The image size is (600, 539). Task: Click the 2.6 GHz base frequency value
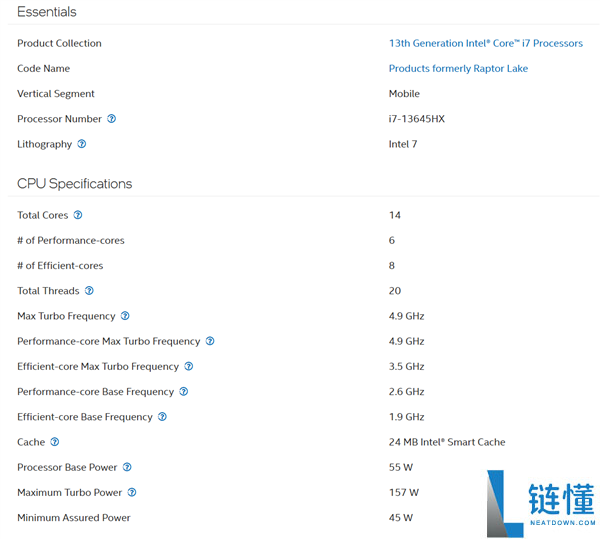[x=406, y=392]
